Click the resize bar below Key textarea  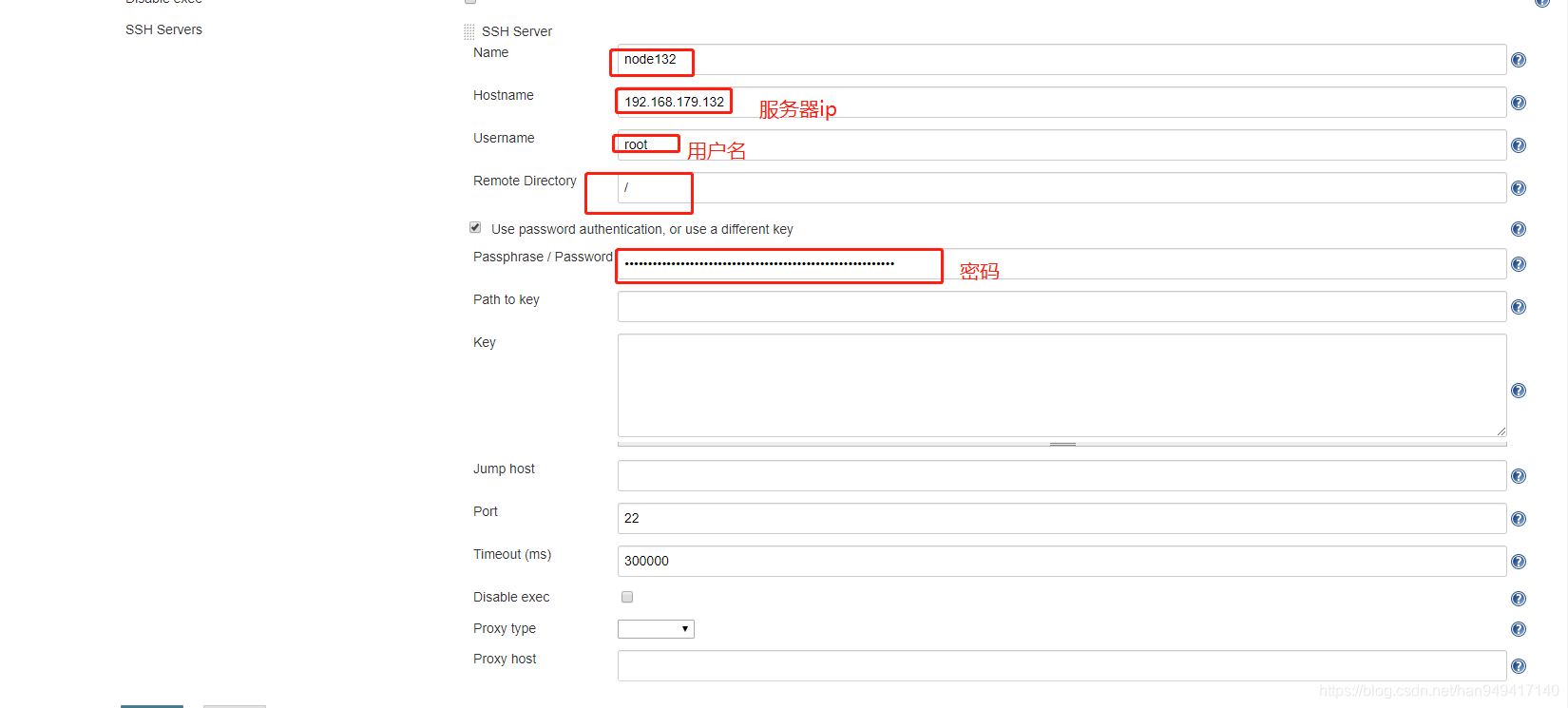point(1061,444)
